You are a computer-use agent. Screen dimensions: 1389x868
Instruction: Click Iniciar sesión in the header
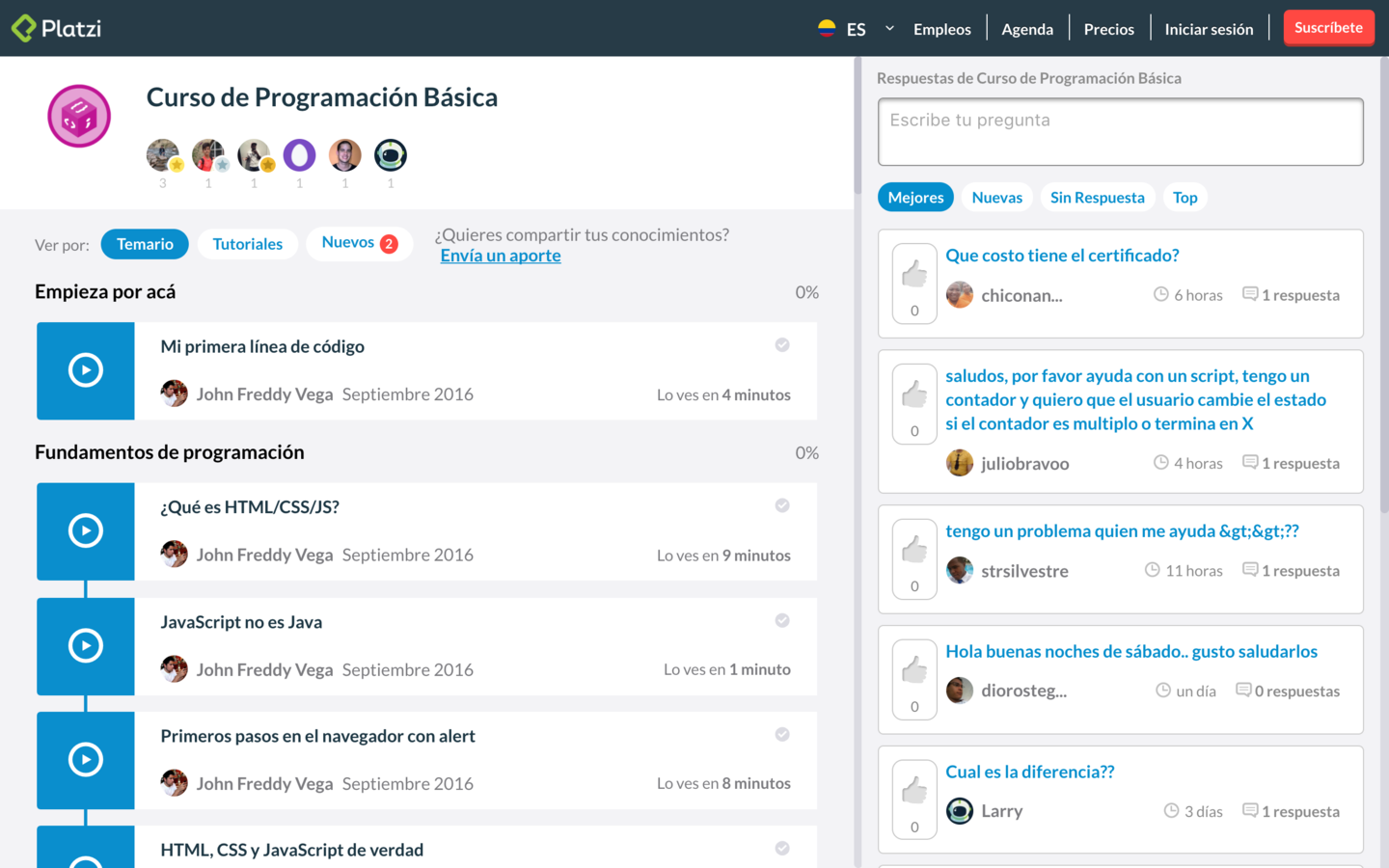click(1209, 29)
